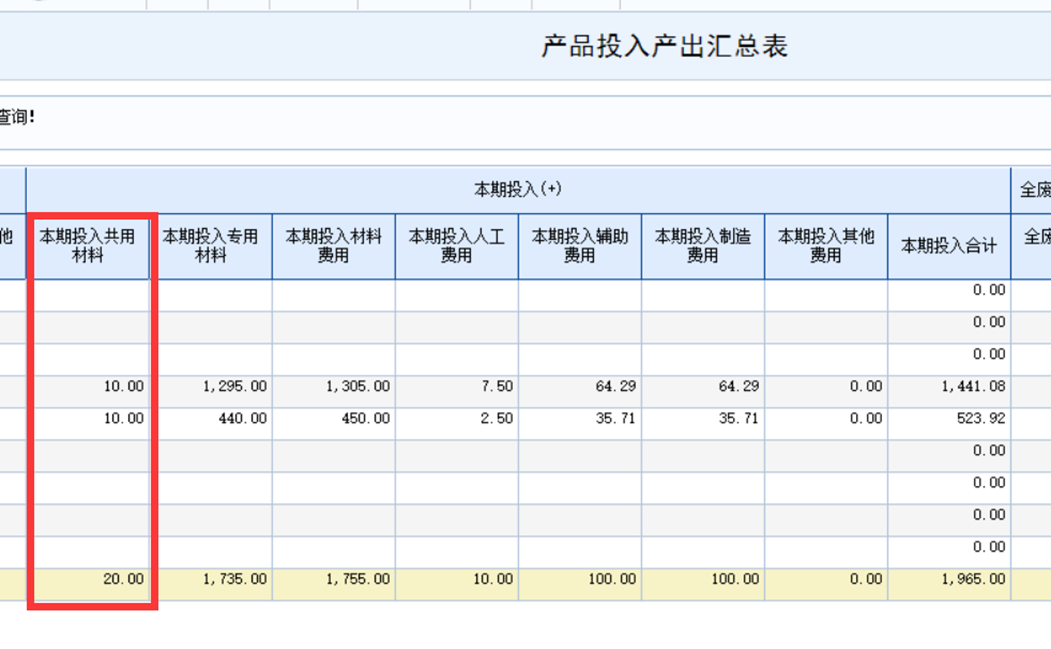The width and height of the screenshot is (1051, 649).
Task: Select the 本期投入人工费用 column header
Action: pyautogui.click(x=456, y=246)
